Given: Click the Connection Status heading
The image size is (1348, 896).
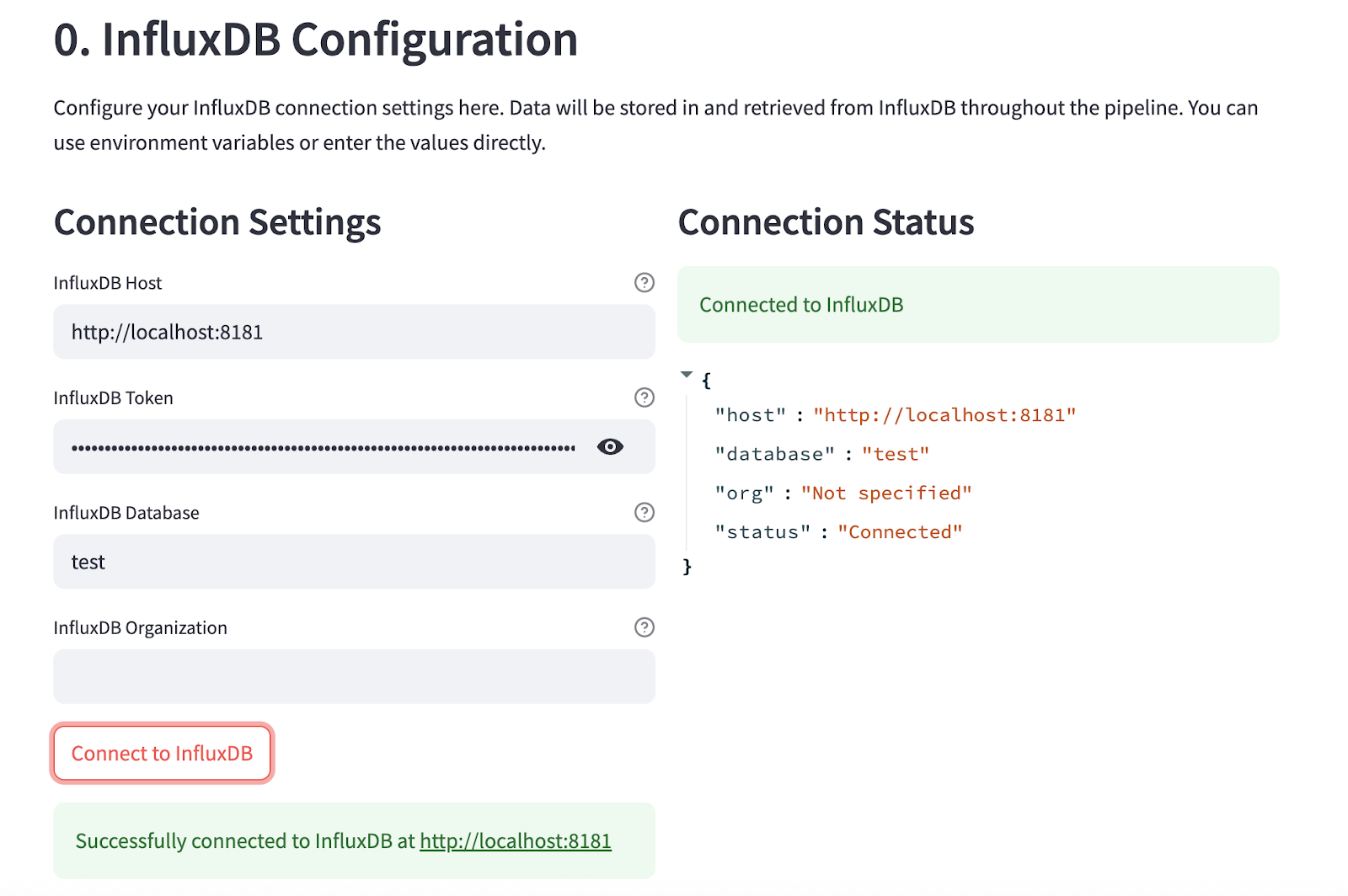Looking at the screenshot, I should pyautogui.click(x=826, y=223).
